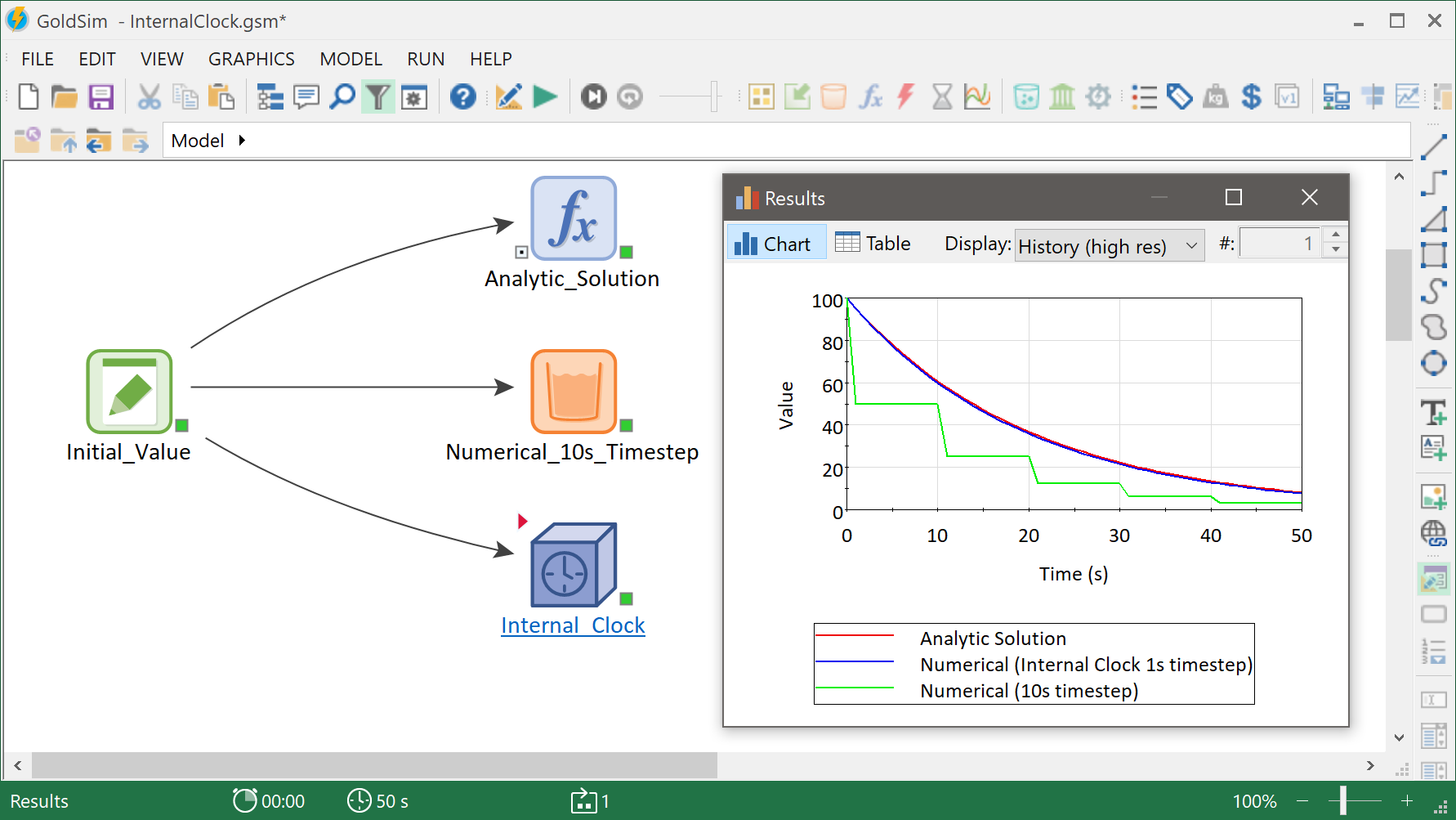The image size is (1456, 820).
Task: Open the Find magnifier tool
Action: [x=342, y=96]
